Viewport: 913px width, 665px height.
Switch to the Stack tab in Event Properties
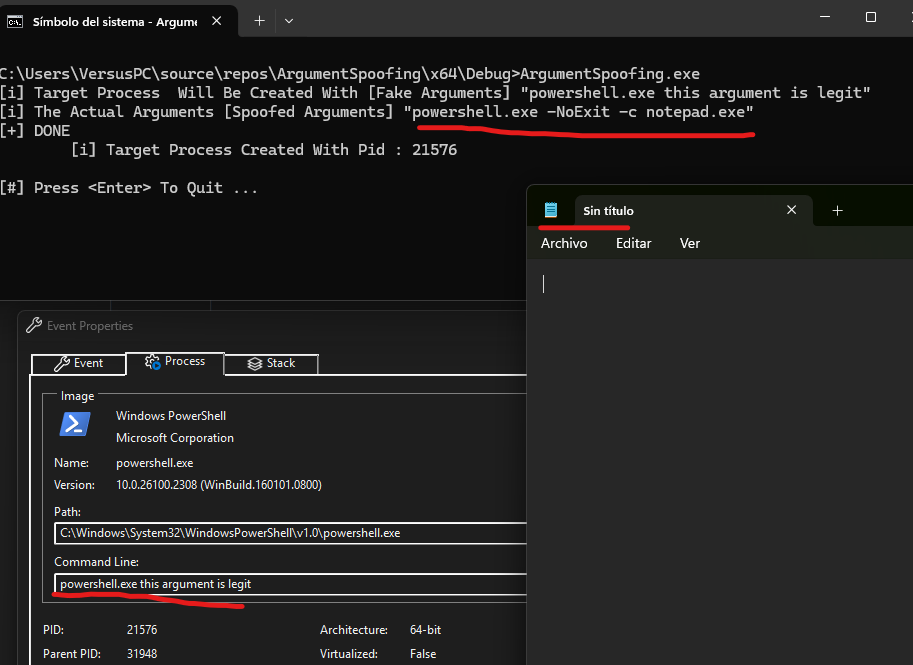click(271, 363)
